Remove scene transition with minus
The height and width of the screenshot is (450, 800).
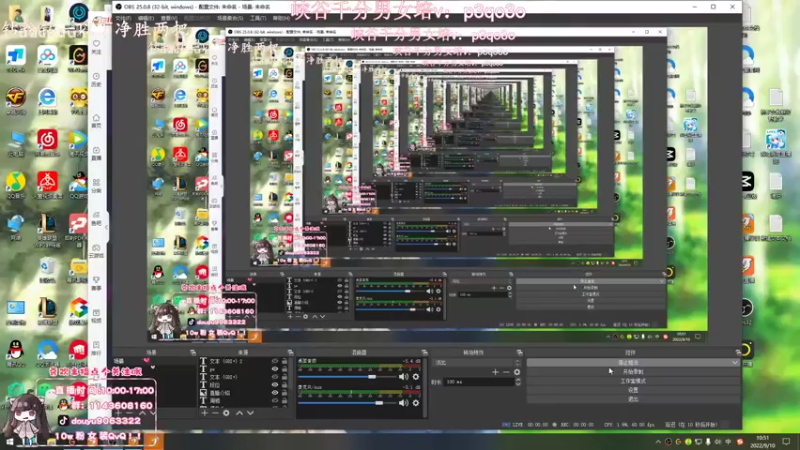pyautogui.click(x=506, y=372)
